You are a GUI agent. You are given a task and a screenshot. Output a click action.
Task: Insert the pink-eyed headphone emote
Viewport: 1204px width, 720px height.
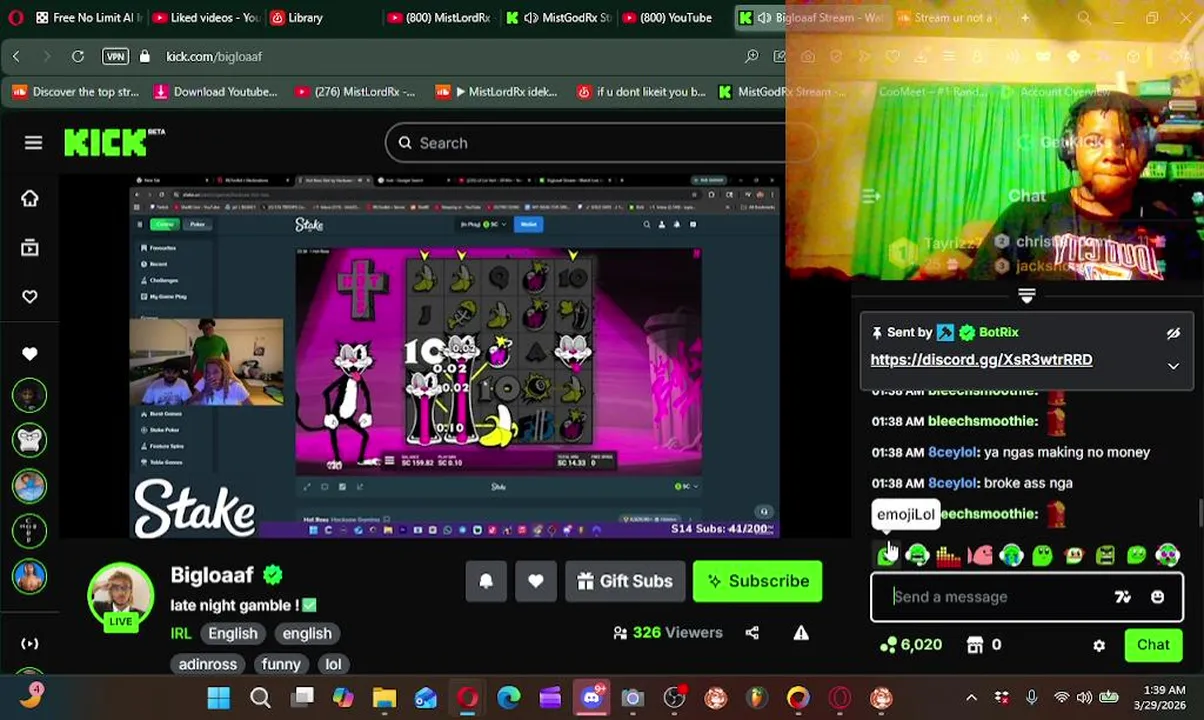click(1167, 555)
